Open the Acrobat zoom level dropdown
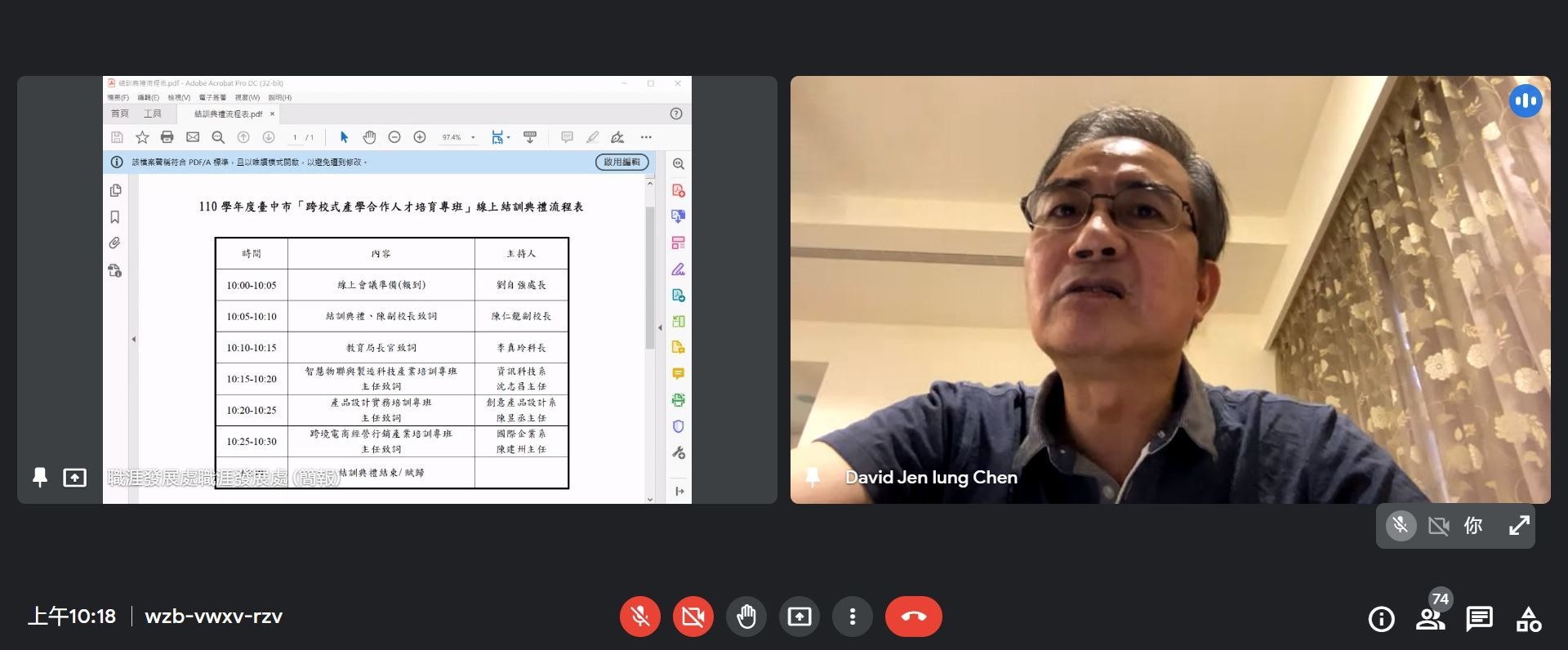The image size is (1568, 650). (x=473, y=137)
